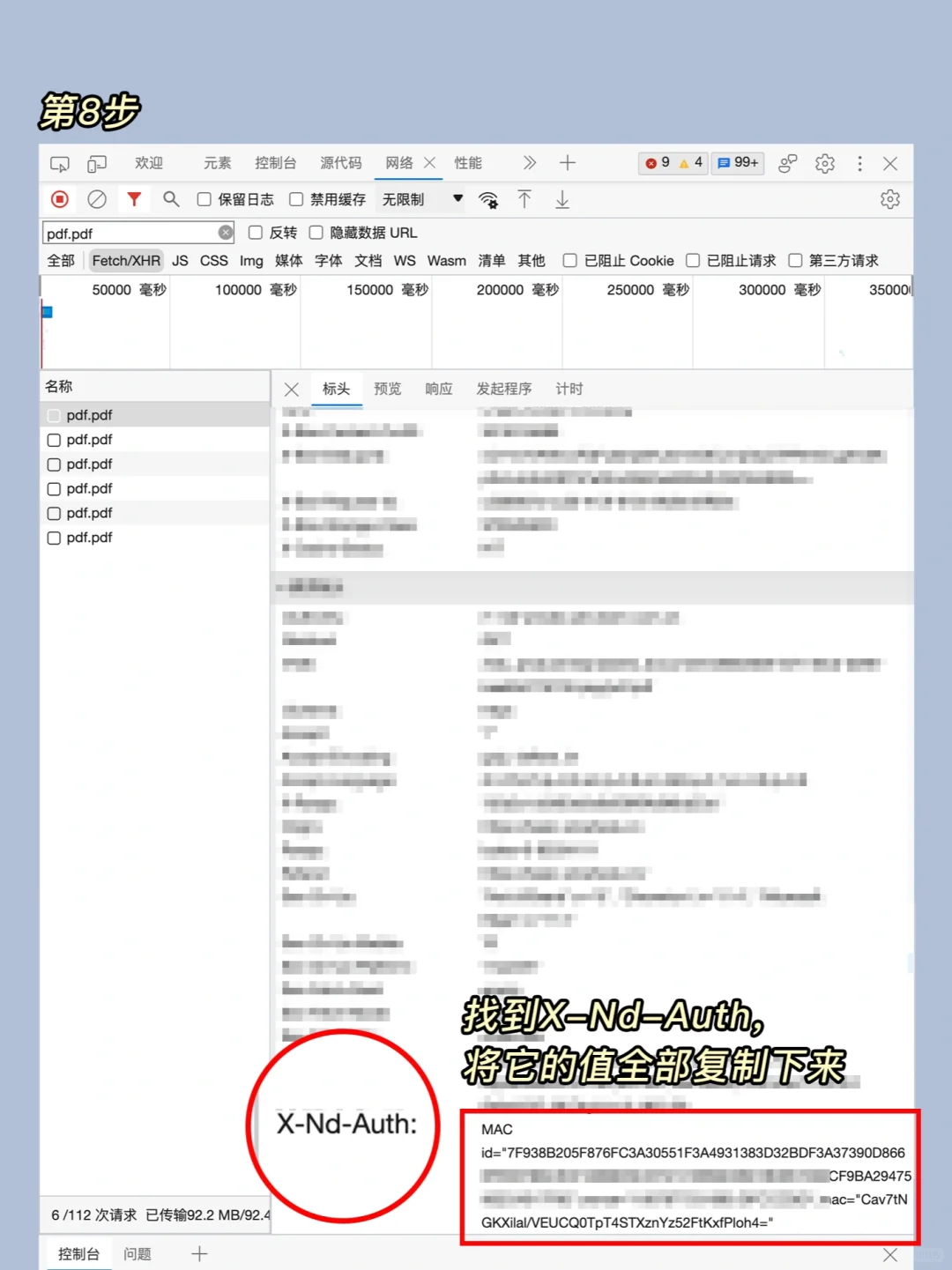Open network settings gear on toolbar row
Image resolution: width=952 pixels, height=1270 pixels.
(890, 199)
